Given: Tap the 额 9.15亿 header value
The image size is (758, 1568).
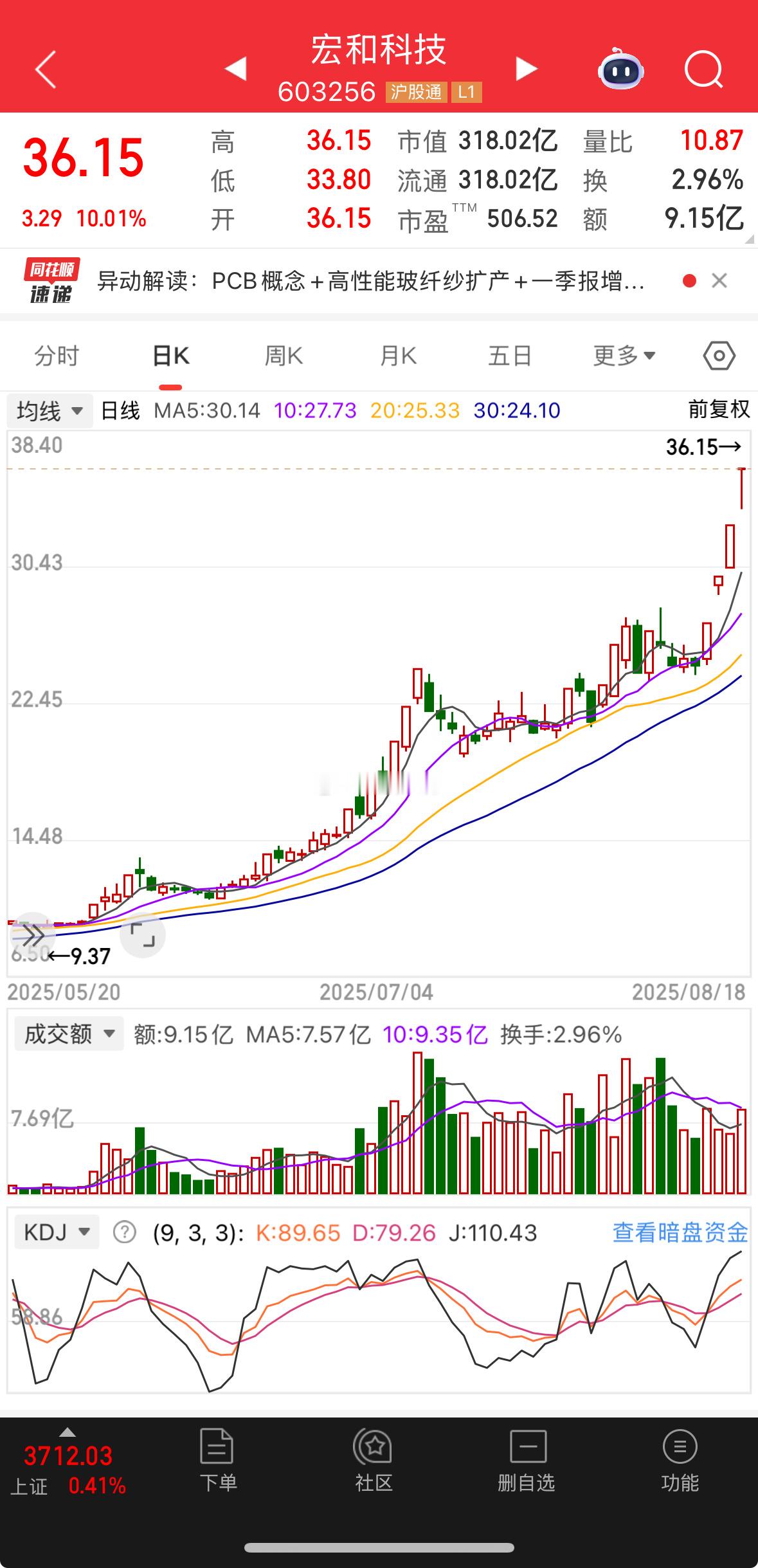Looking at the screenshot, I should coord(704,219).
